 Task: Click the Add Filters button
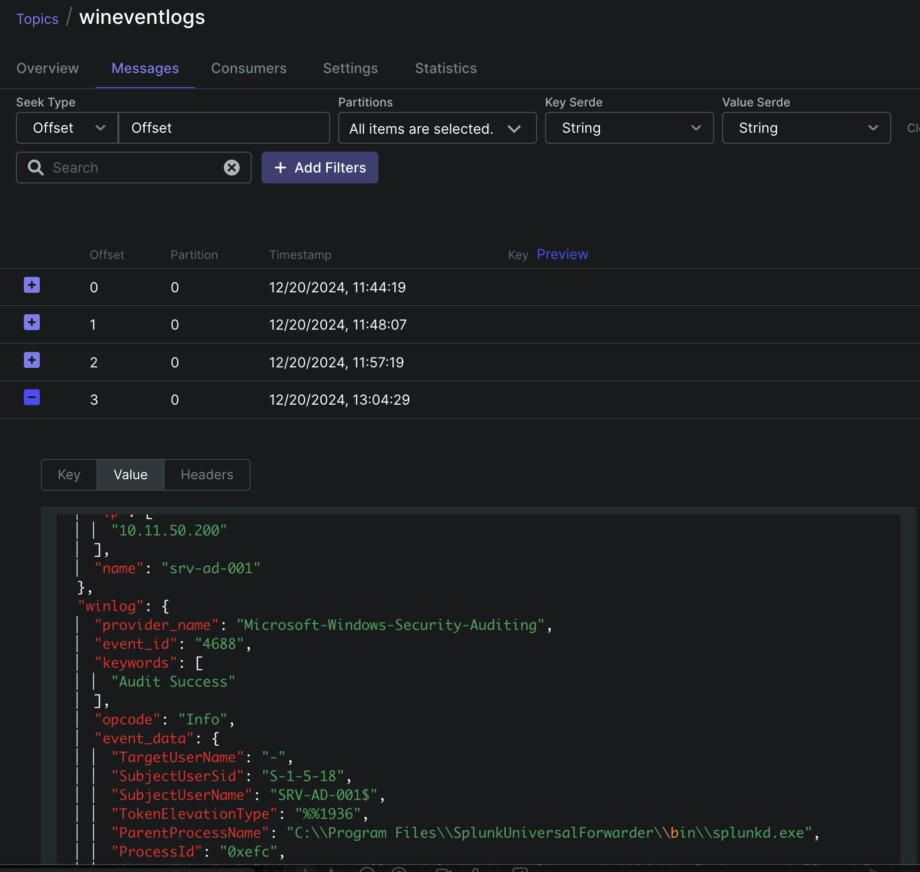(x=319, y=167)
